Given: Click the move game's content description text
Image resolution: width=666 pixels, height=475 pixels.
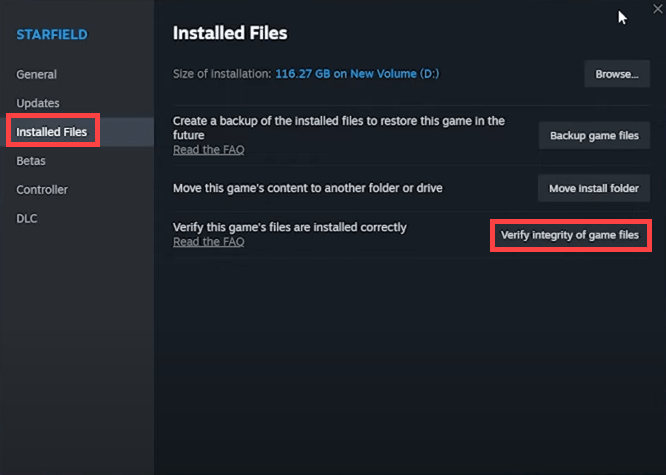Looking at the screenshot, I should tap(308, 188).
